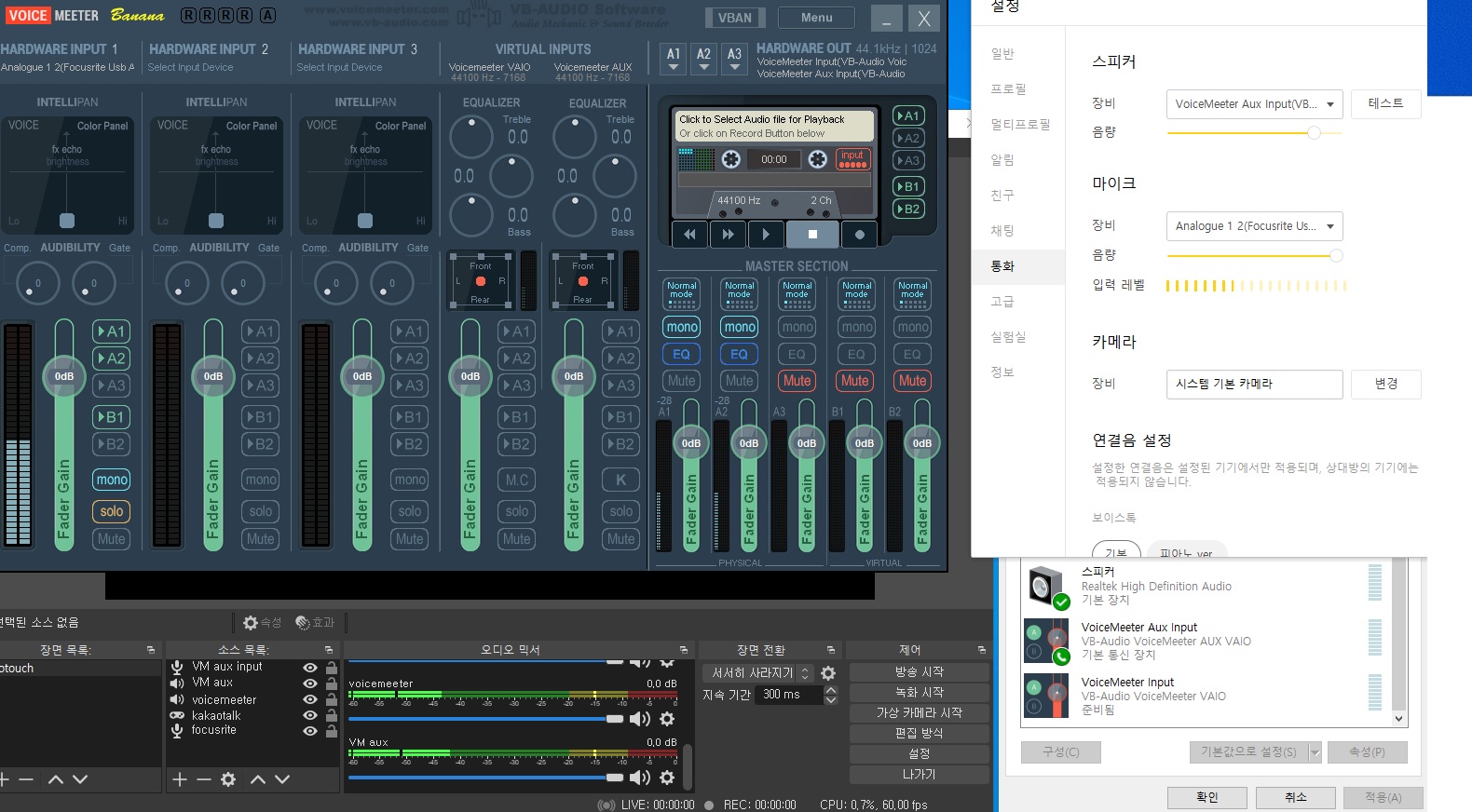Open VM aux channel mixer settings gear
The image size is (1472, 812).
[x=667, y=778]
